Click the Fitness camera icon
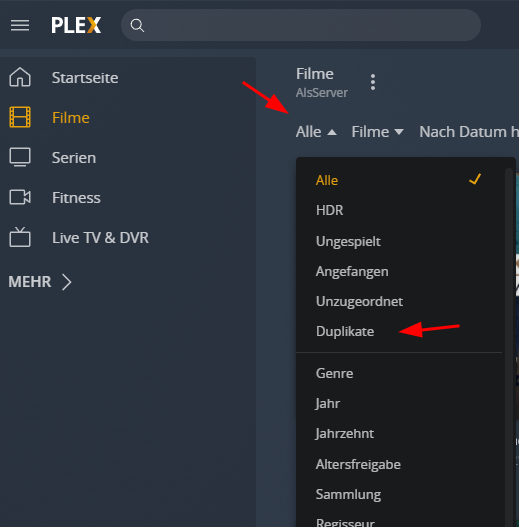 point(20,197)
